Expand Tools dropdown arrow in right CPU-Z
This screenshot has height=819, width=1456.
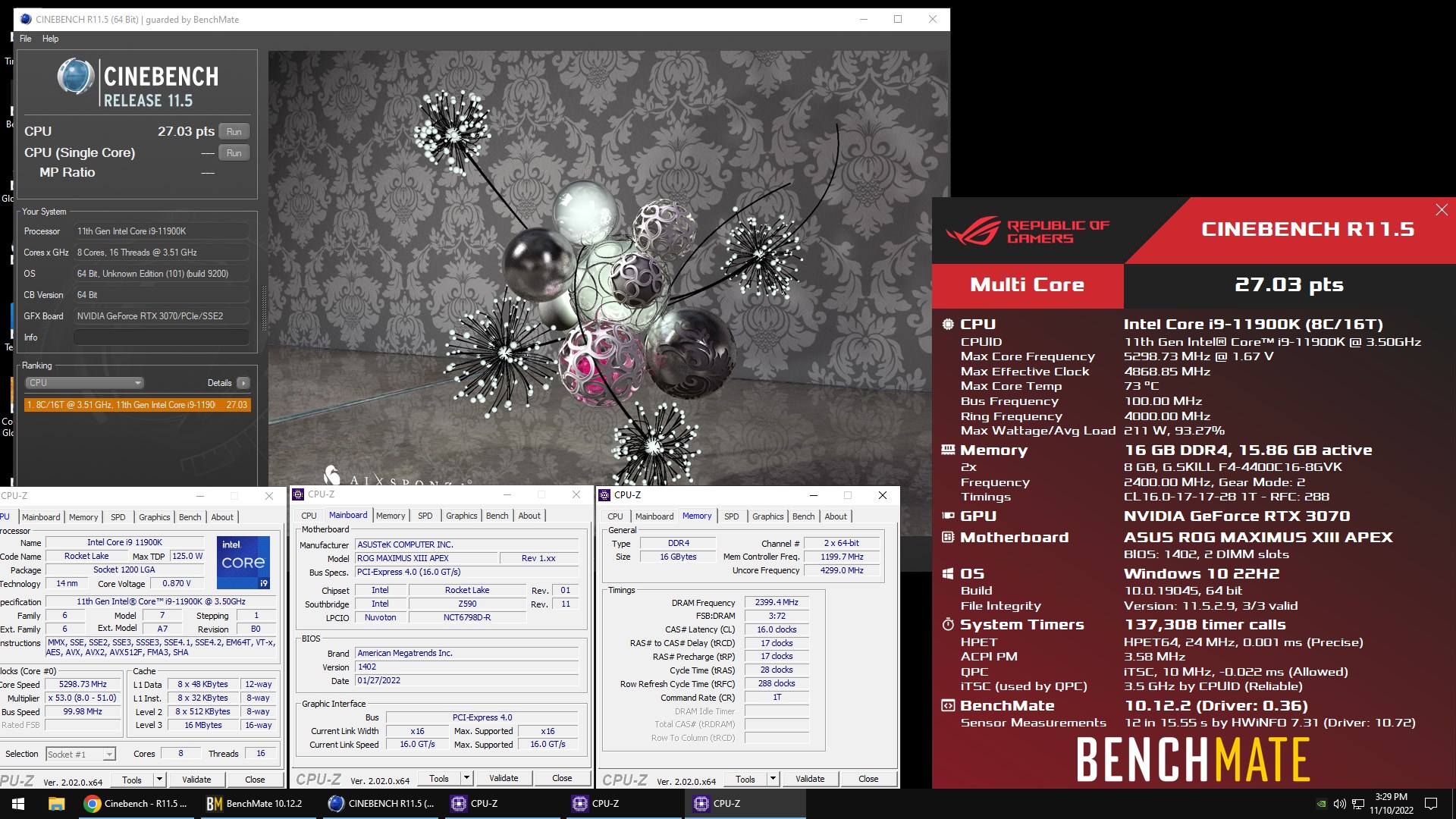pyautogui.click(x=773, y=779)
